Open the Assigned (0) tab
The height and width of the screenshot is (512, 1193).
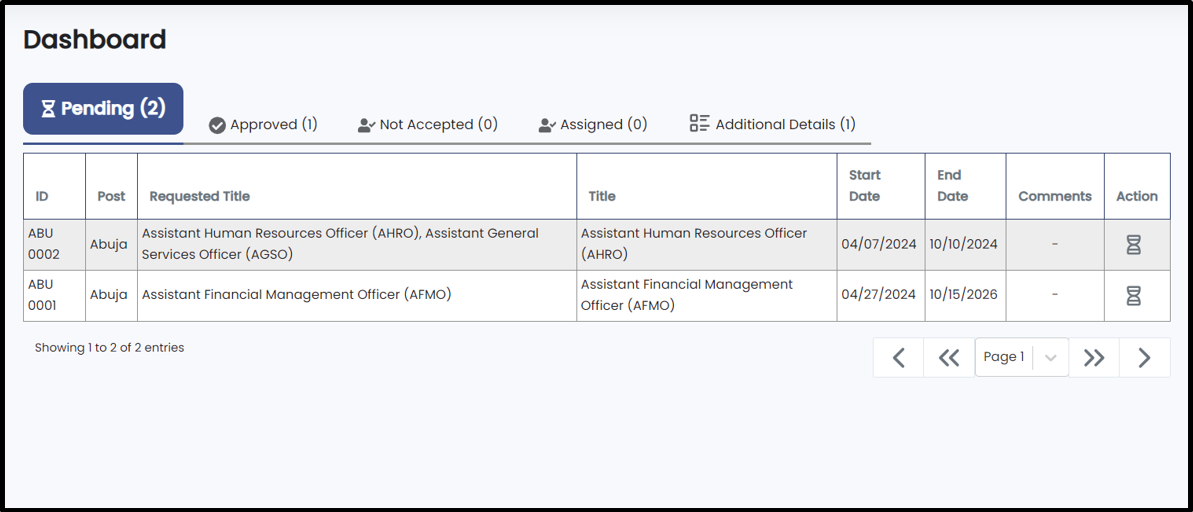[x=593, y=125]
